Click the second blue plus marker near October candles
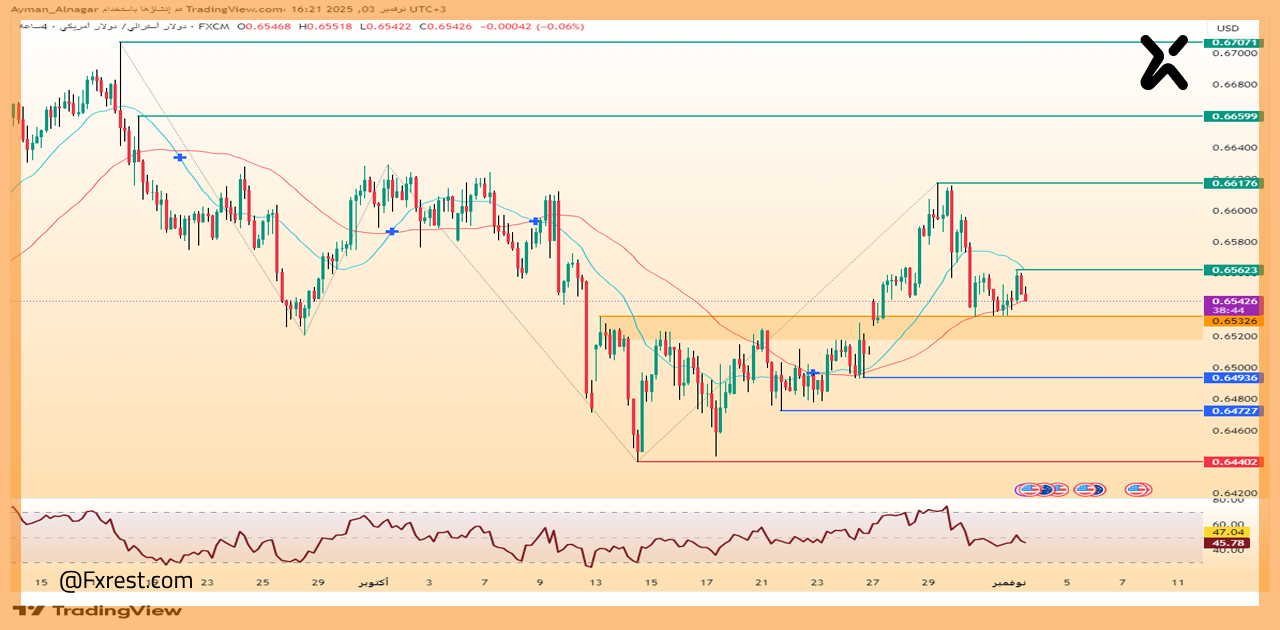This screenshot has width=1280, height=630. click(x=391, y=231)
